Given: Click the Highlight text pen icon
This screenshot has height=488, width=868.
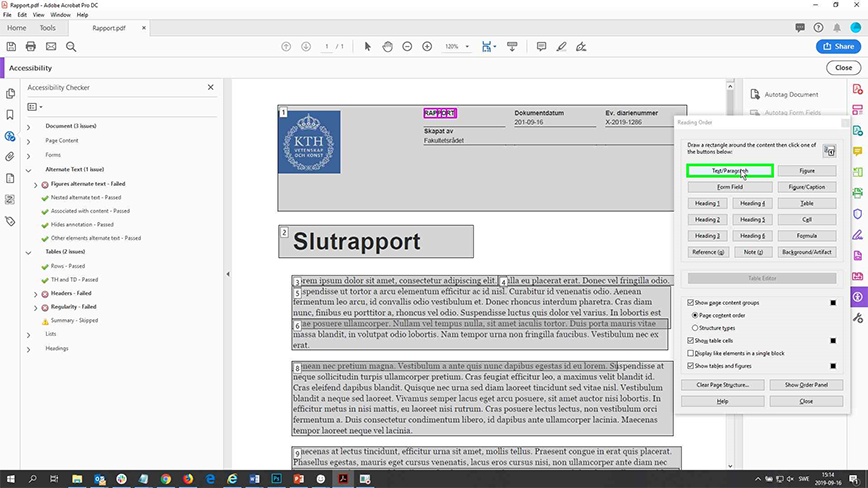Looking at the screenshot, I should click(x=561, y=47).
